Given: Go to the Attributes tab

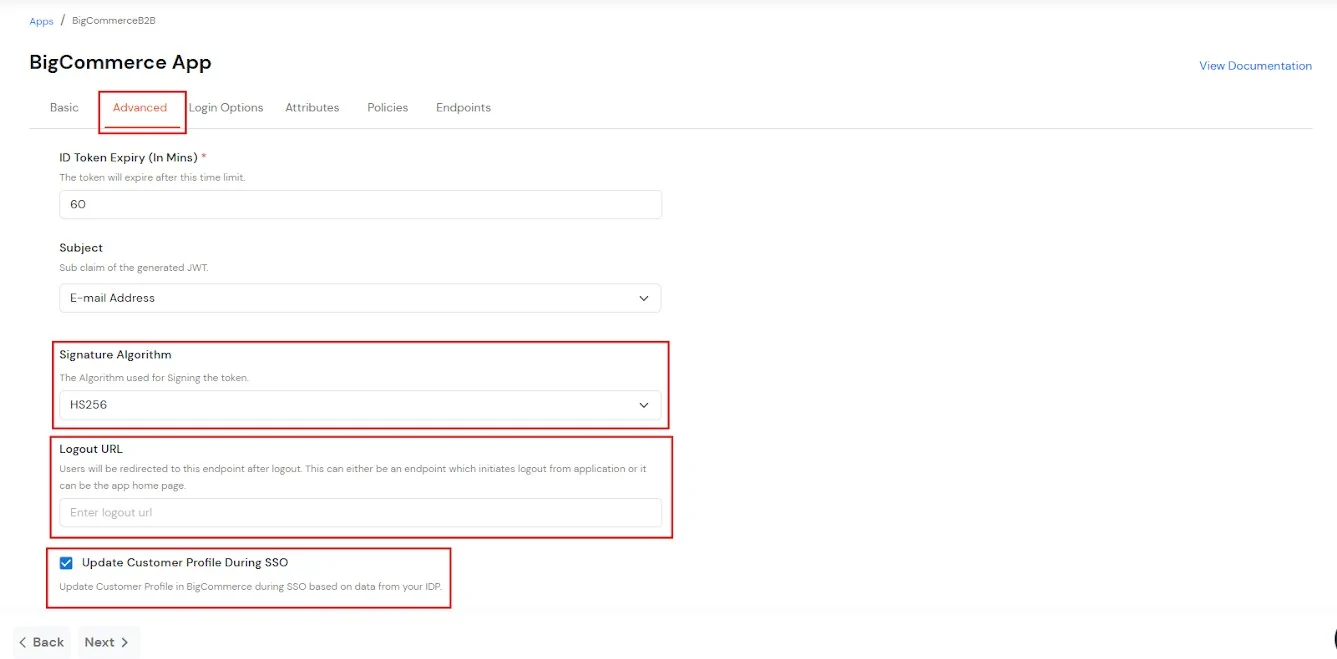Looking at the screenshot, I should [x=312, y=108].
